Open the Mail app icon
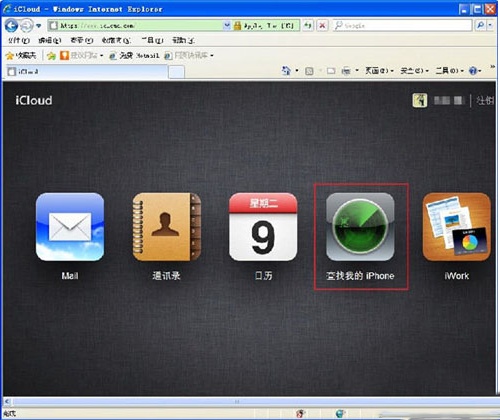 (x=70, y=227)
